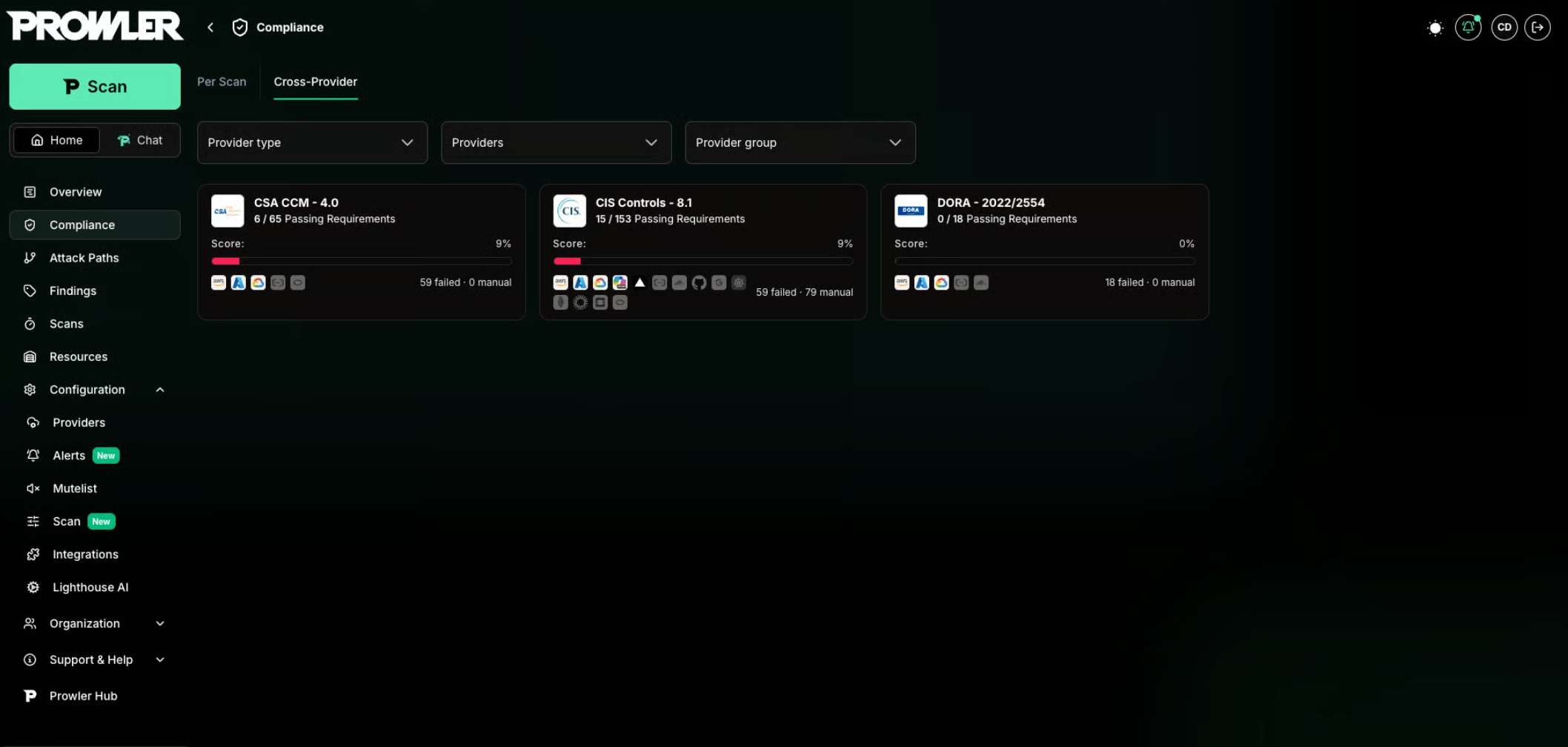This screenshot has width=1568, height=747.
Task: Expand the Organization section
Action: click(x=95, y=623)
